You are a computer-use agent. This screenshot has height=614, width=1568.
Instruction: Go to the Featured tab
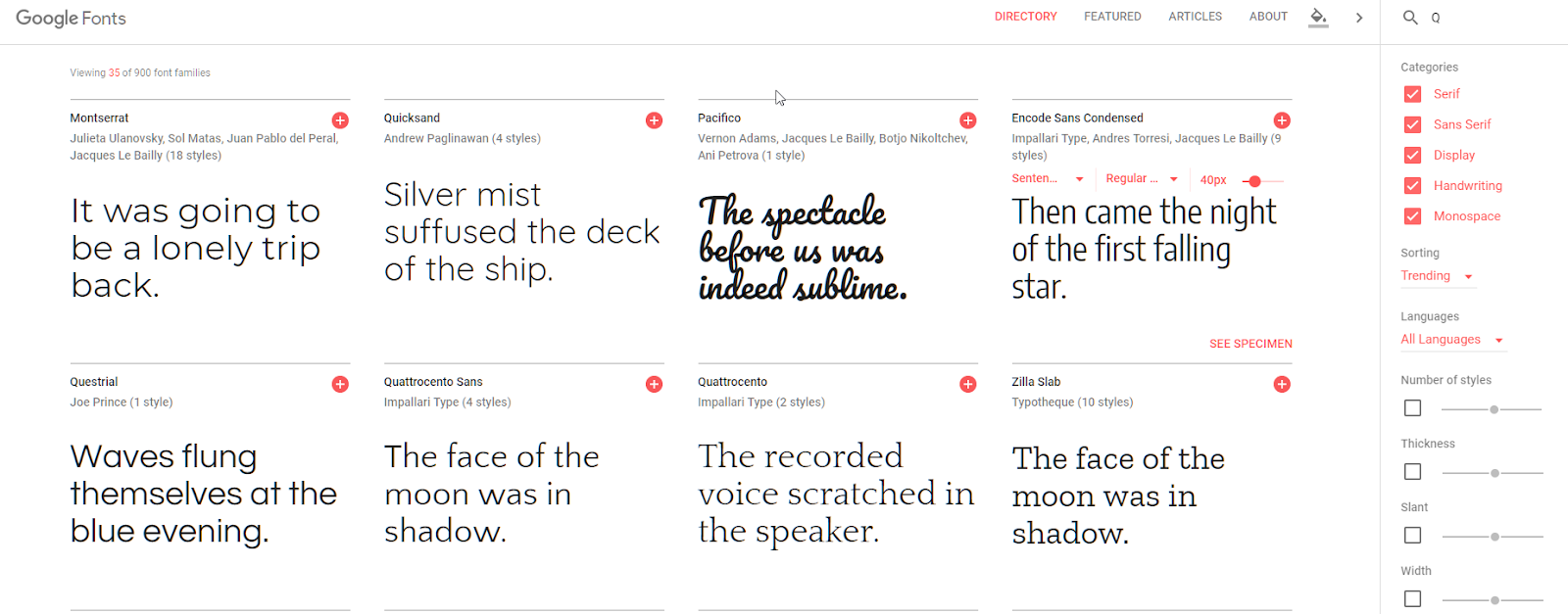(x=1112, y=17)
